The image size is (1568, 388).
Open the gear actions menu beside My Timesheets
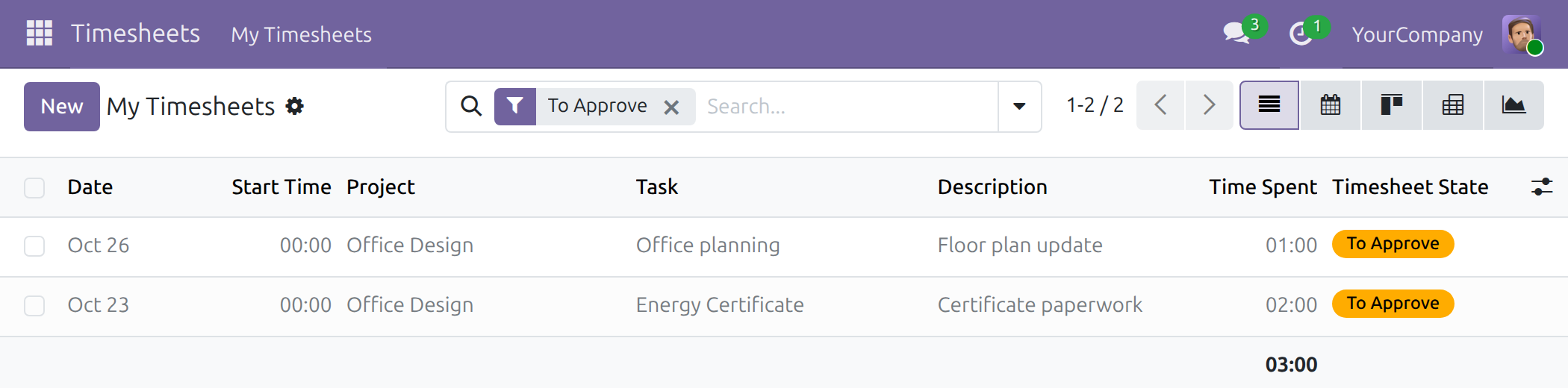295,106
